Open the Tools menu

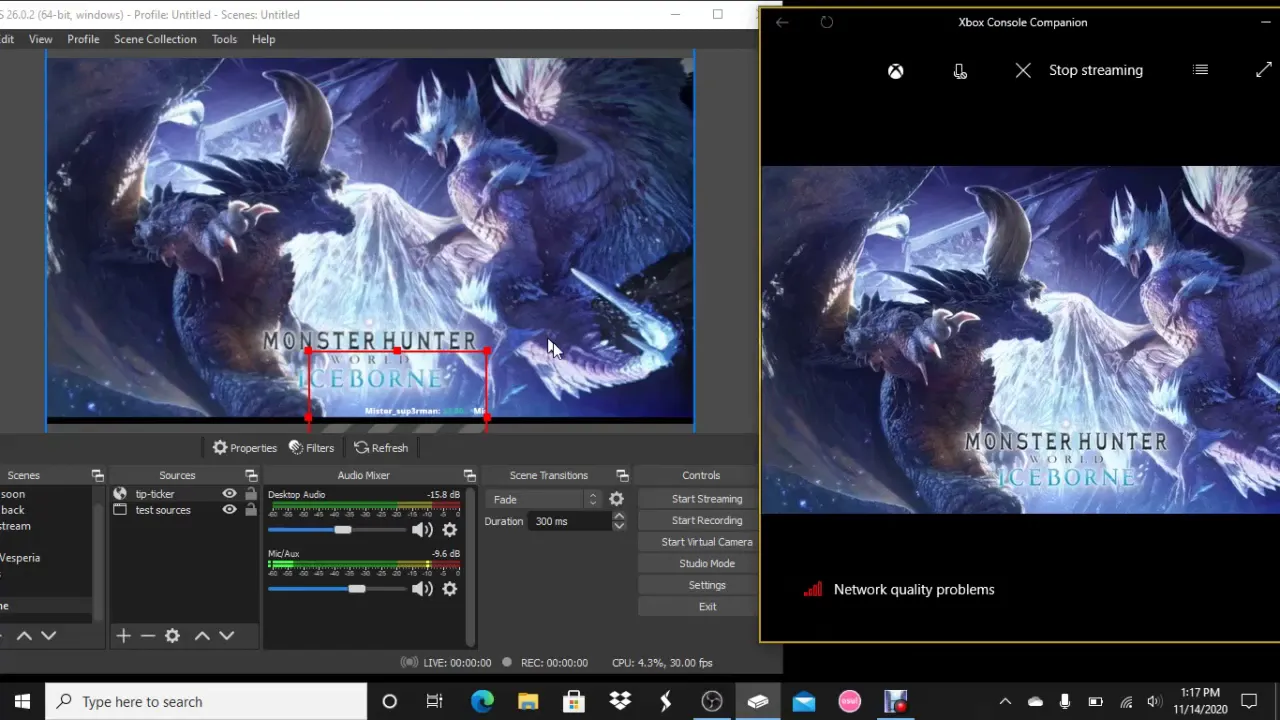[224, 39]
